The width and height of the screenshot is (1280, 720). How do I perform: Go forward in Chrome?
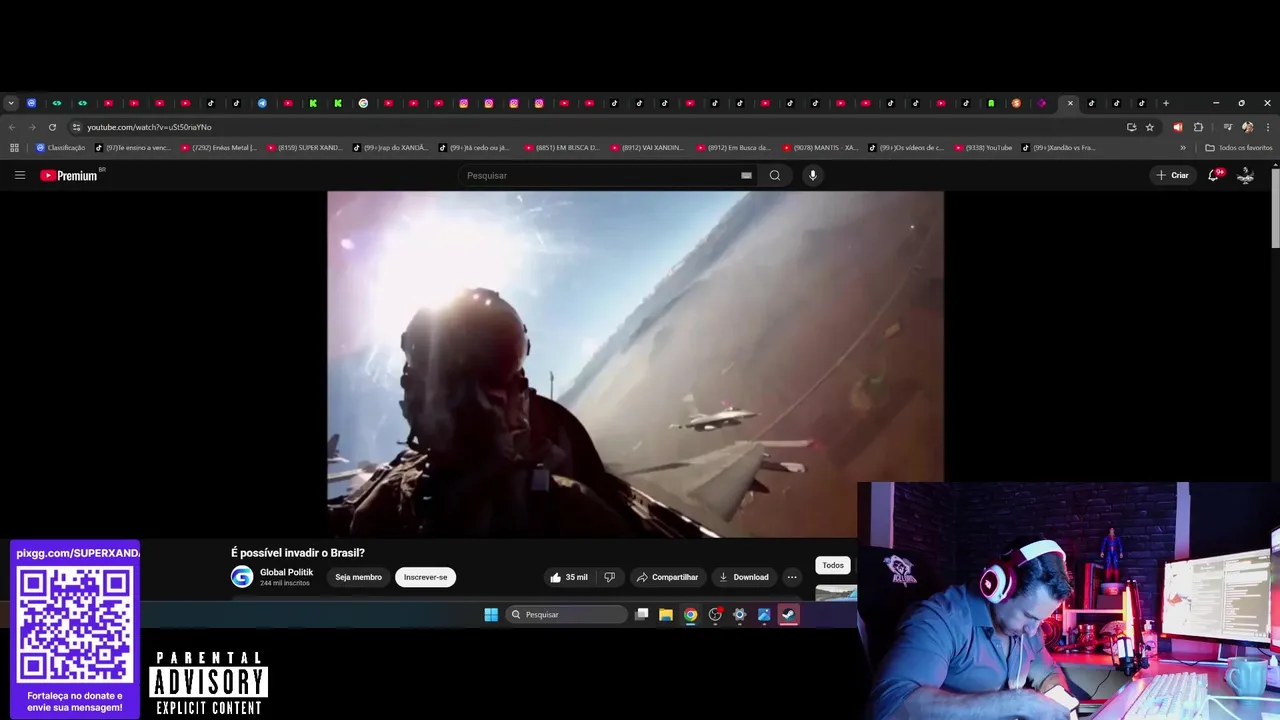pos(32,127)
